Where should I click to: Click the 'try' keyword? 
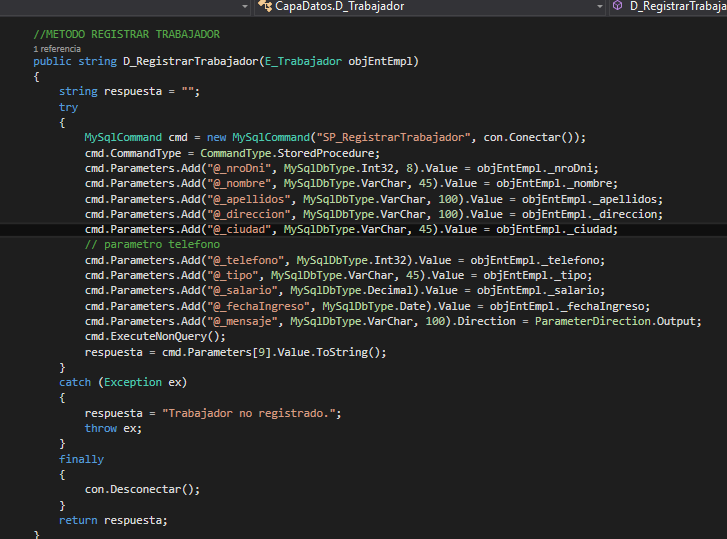pos(68,107)
